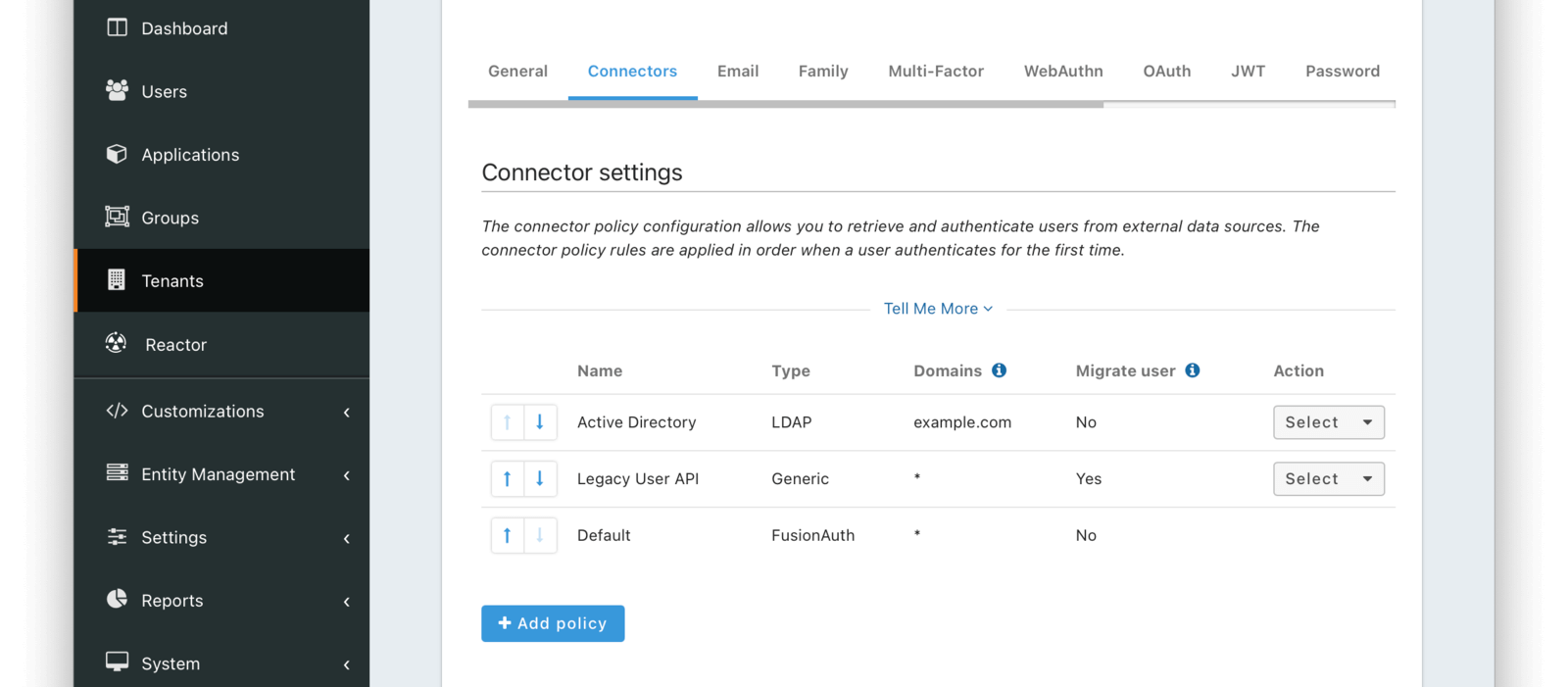This screenshot has width=1568, height=687.
Task: Show info tooltip for Domains column
Action: [x=999, y=370]
